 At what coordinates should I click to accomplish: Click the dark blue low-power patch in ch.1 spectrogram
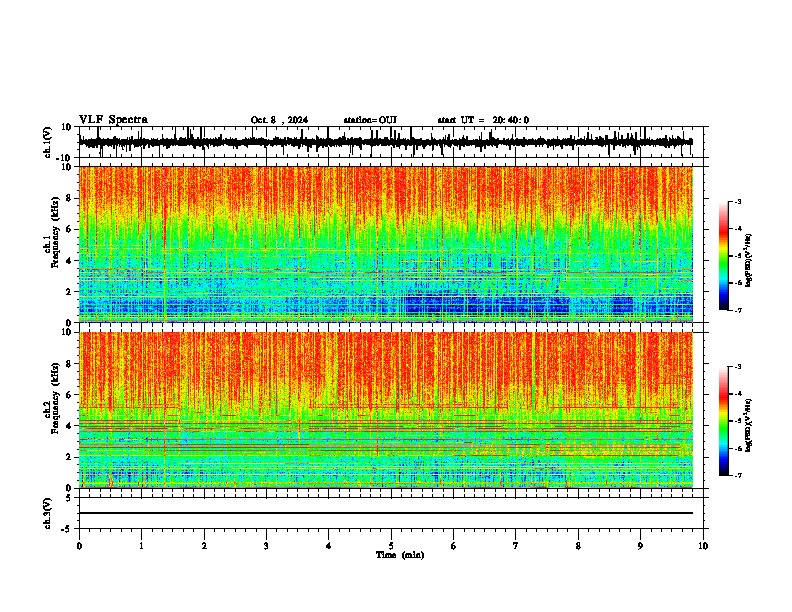click(x=486, y=305)
